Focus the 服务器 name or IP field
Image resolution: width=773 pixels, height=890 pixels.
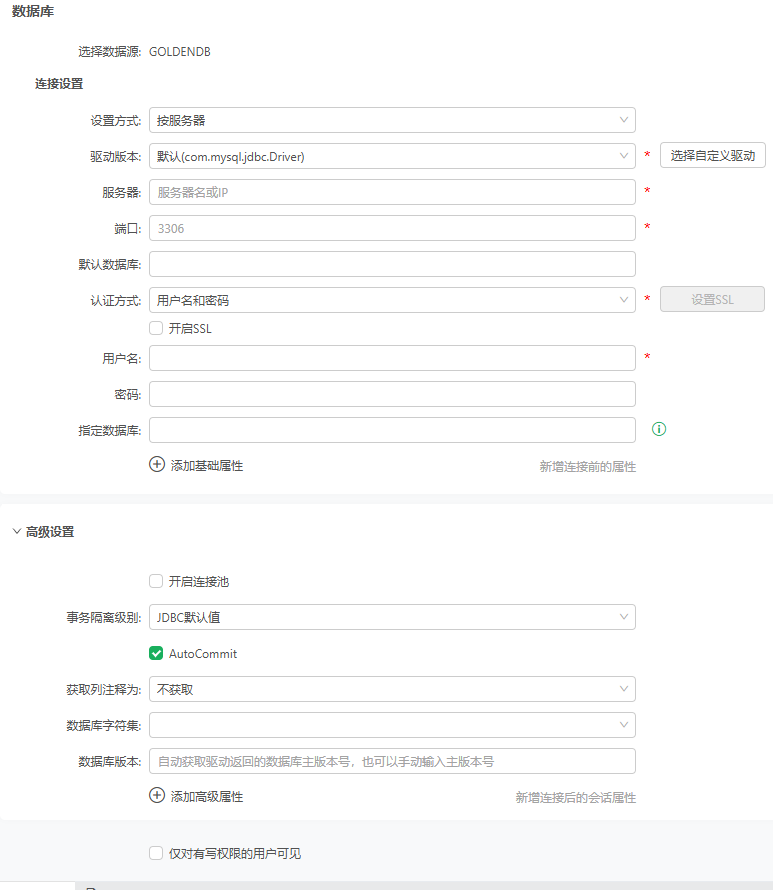point(392,192)
